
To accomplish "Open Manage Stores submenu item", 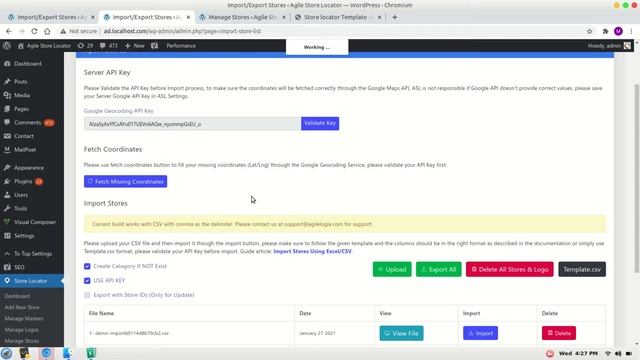I will [22, 341].
